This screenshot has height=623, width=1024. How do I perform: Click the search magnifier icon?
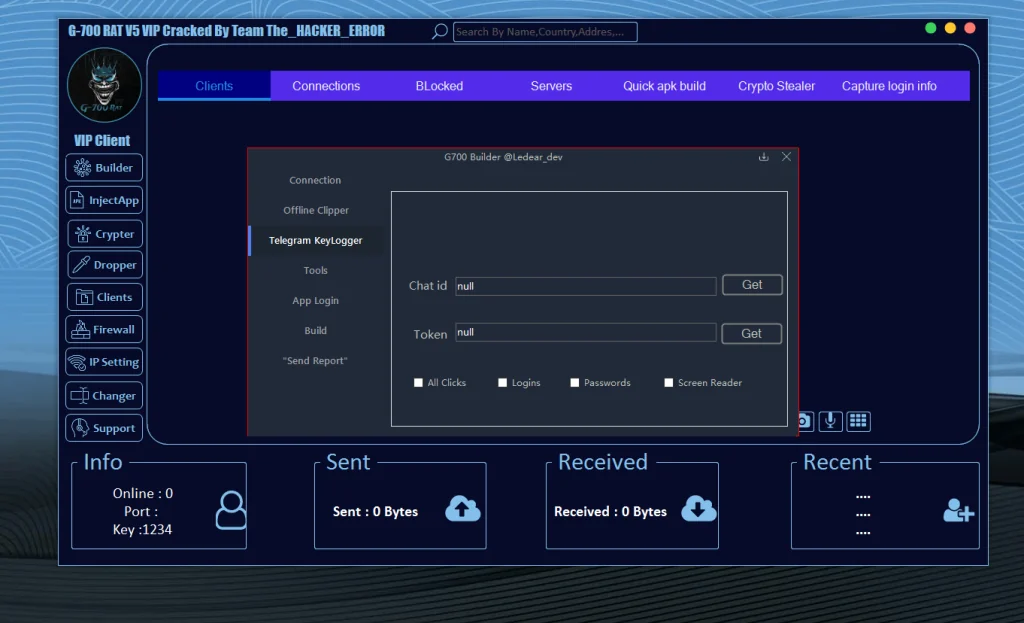[x=438, y=31]
